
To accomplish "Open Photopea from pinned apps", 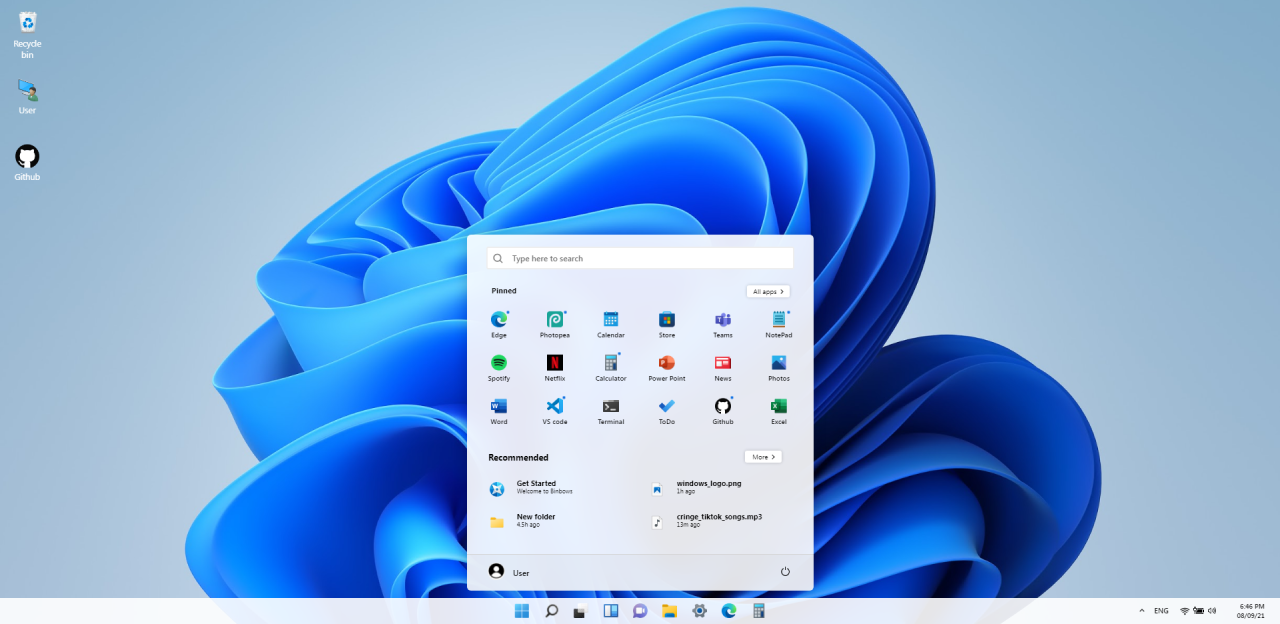I will [x=554, y=321].
